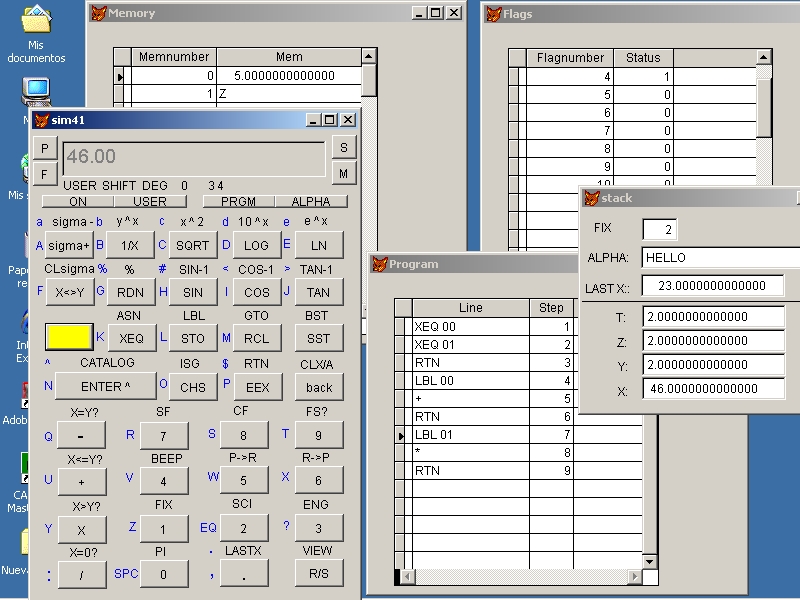Click the RDN roll-down key
The image size is (800, 600).
pos(131,292)
